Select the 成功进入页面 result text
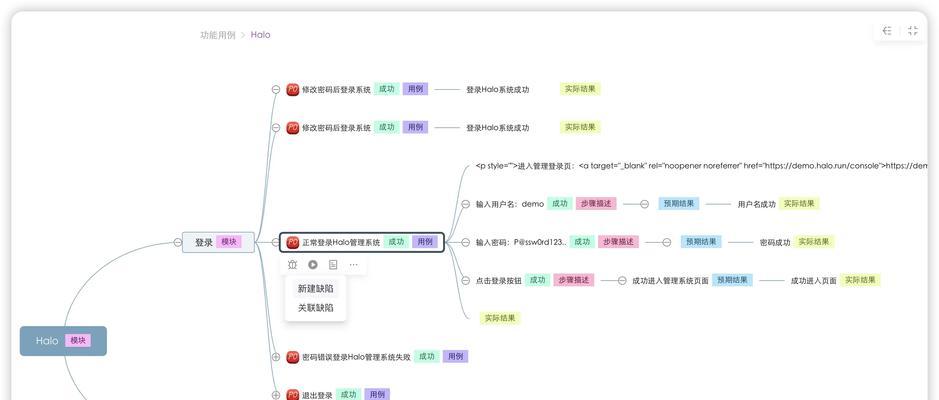Viewport: 939px width, 400px height. [813, 280]
